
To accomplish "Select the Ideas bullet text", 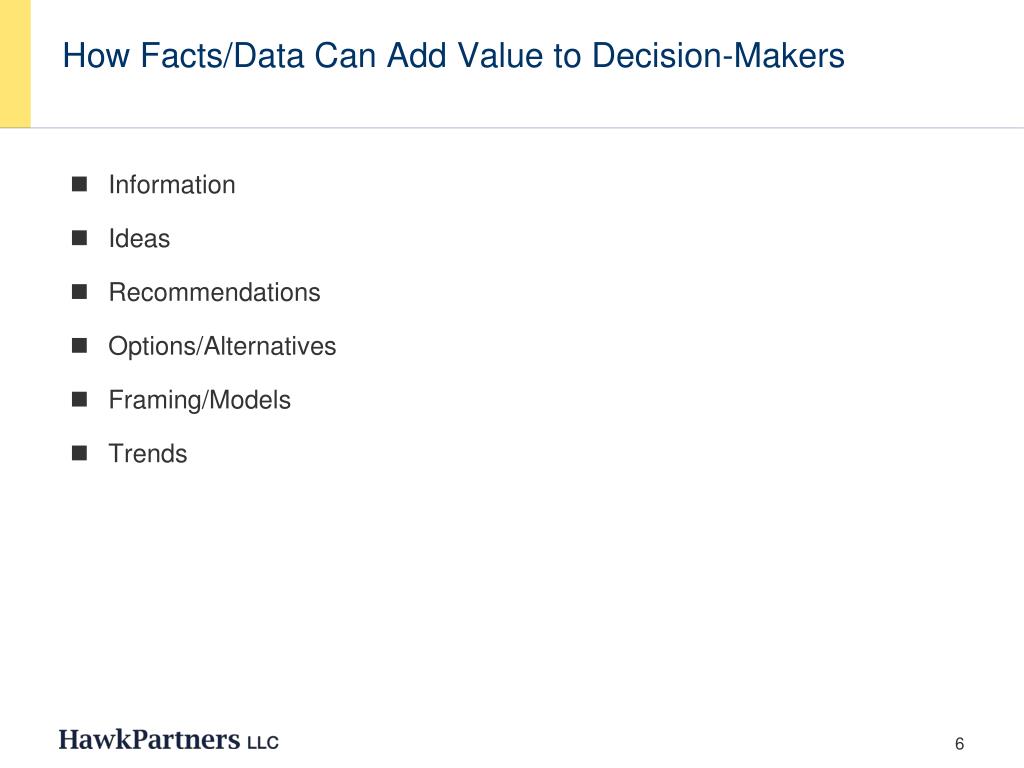I will [139, 238].
